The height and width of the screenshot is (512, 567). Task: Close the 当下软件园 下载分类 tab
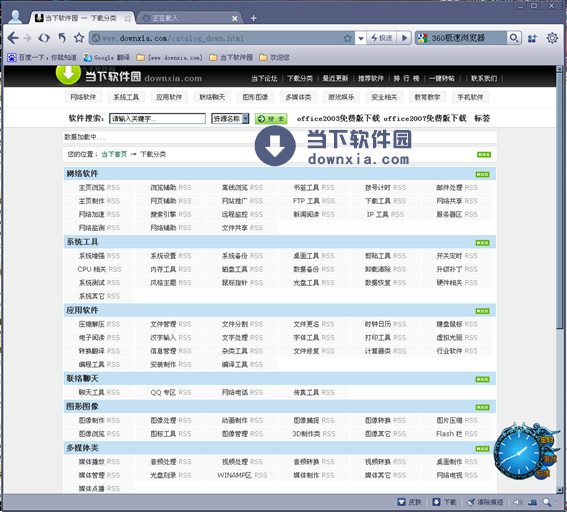[x=127, y=18]
